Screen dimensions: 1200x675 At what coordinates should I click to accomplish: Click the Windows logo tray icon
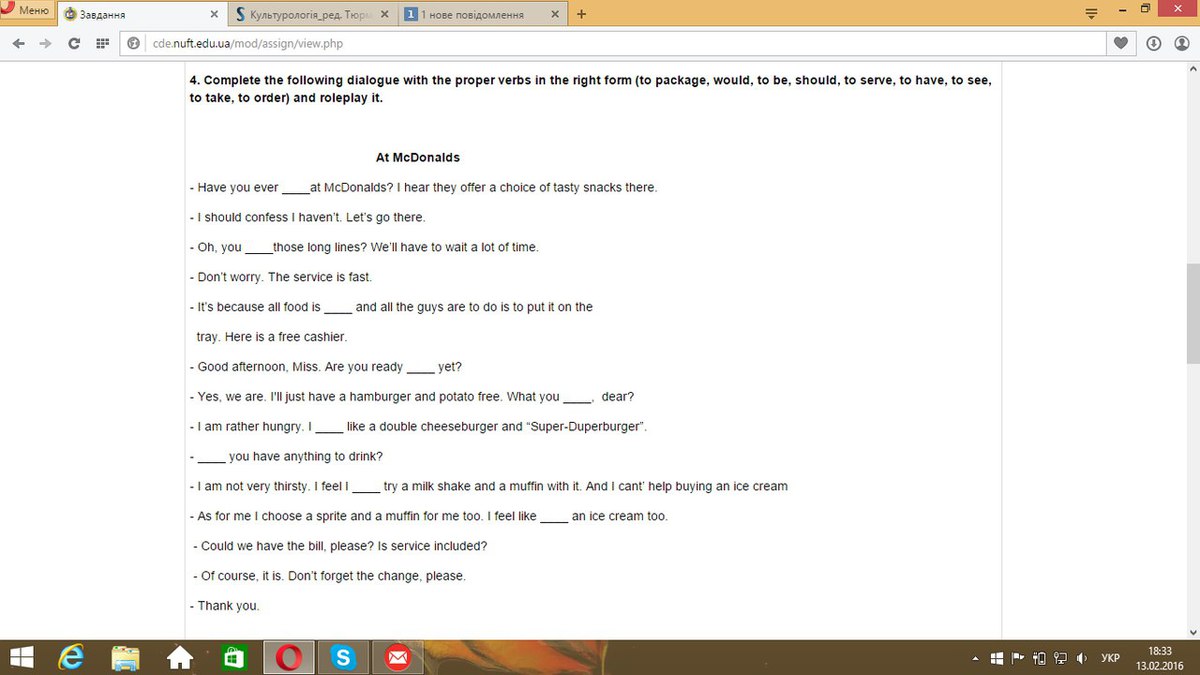point(997,659)
